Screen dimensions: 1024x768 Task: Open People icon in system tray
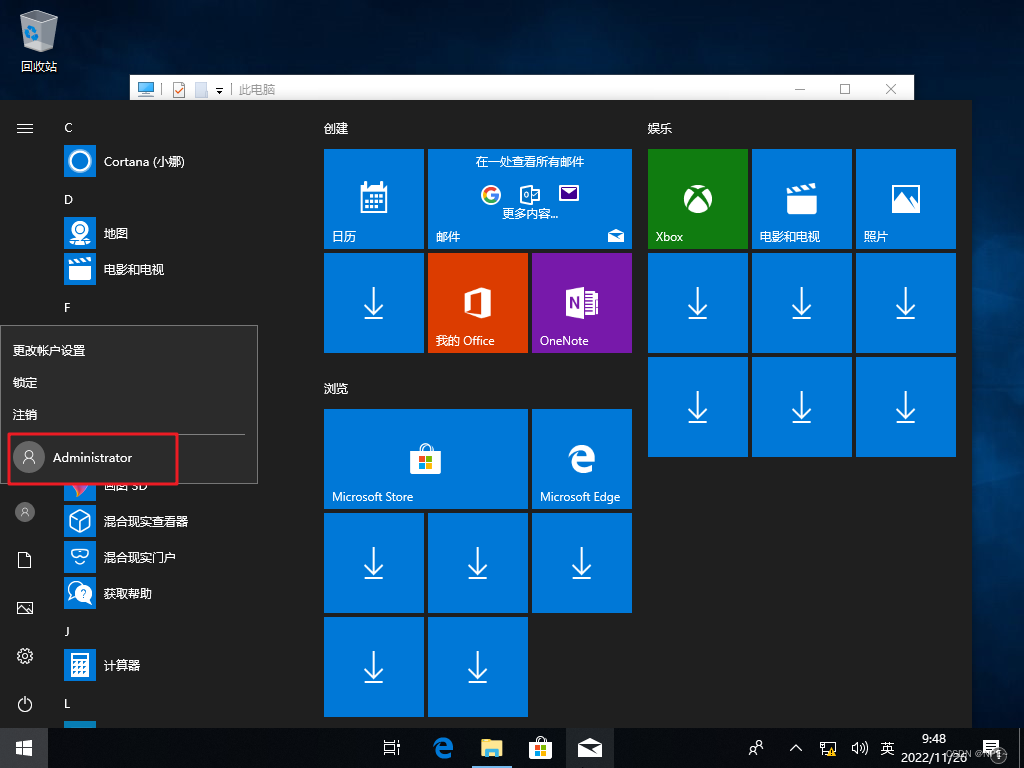click(x=756, y=748)
